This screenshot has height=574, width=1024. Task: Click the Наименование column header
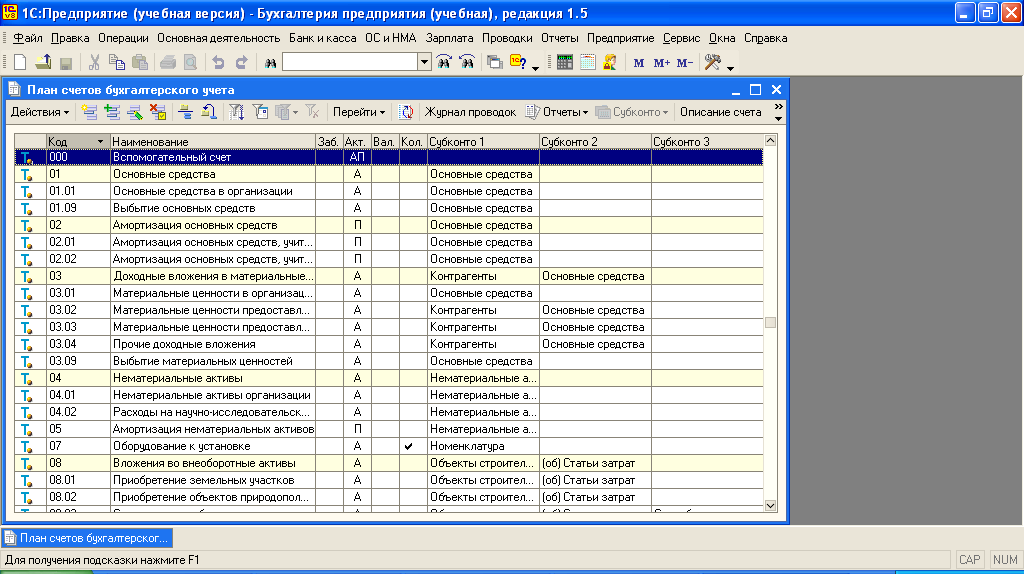[x=213, y=142]
